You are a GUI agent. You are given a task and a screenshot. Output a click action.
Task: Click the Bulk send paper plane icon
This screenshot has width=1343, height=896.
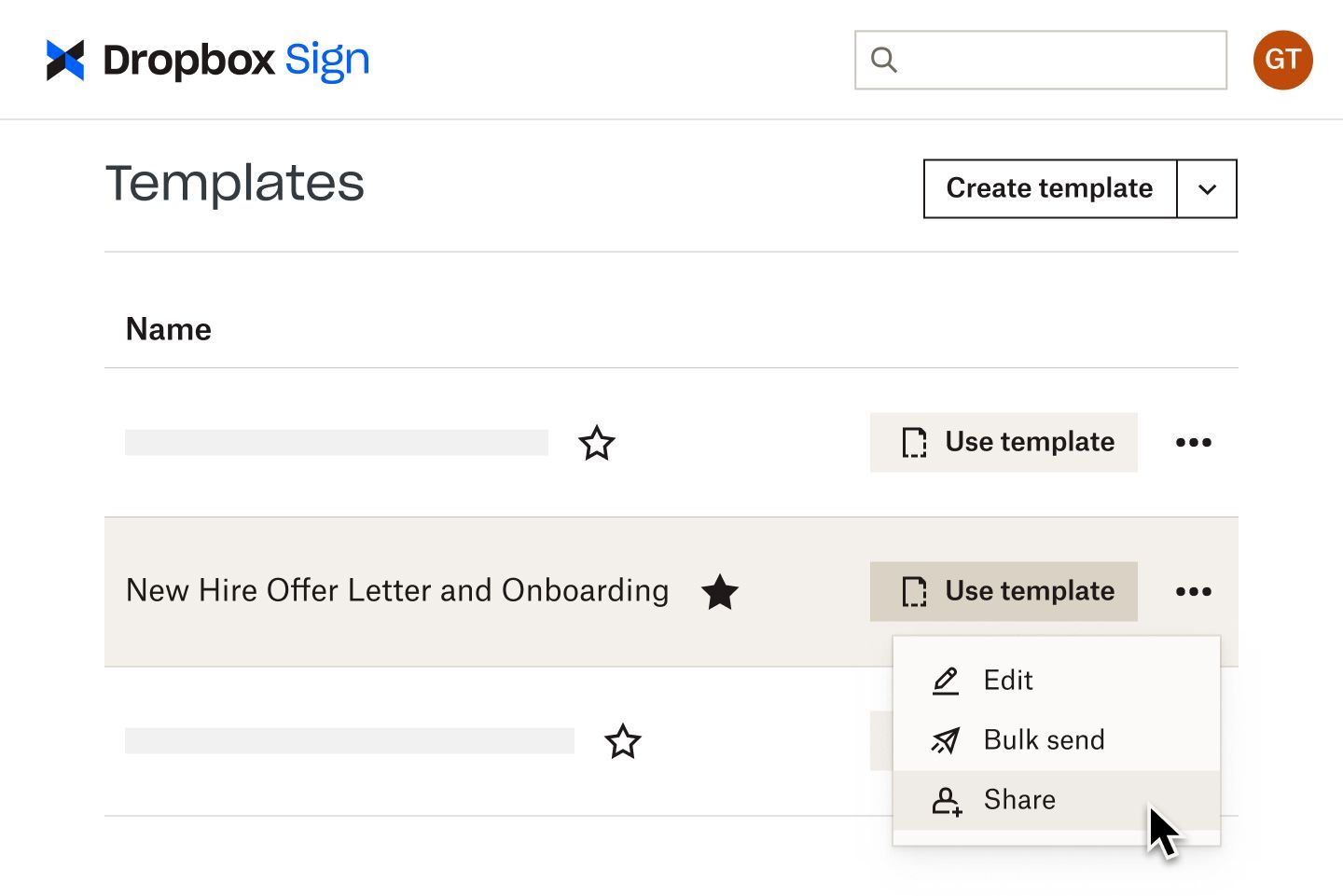click(x=946, y=740)
